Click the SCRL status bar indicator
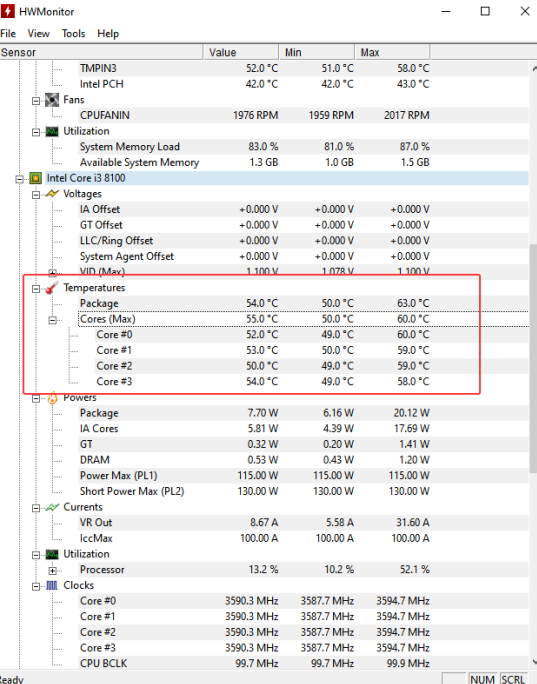Image resolution: width=537 pixels, height=684 pixels. [513, 679]
